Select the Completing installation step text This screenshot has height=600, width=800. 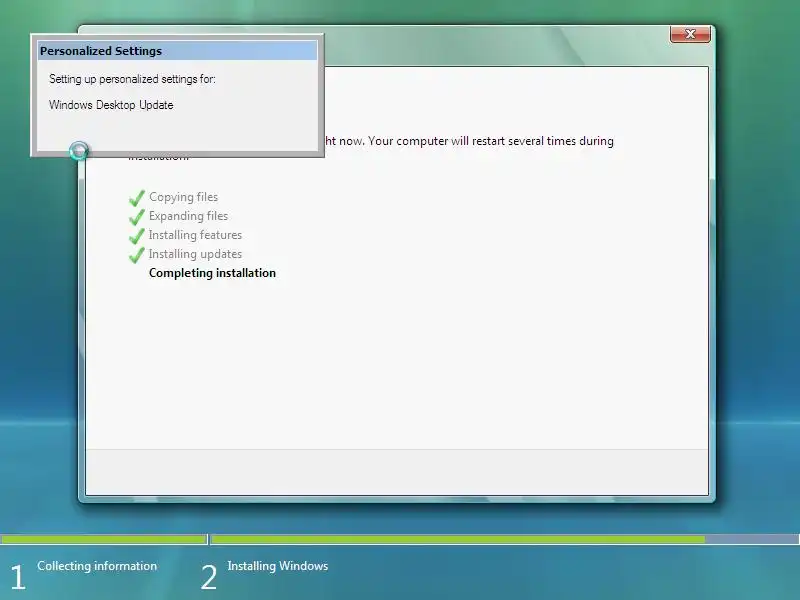coord(212,273)
